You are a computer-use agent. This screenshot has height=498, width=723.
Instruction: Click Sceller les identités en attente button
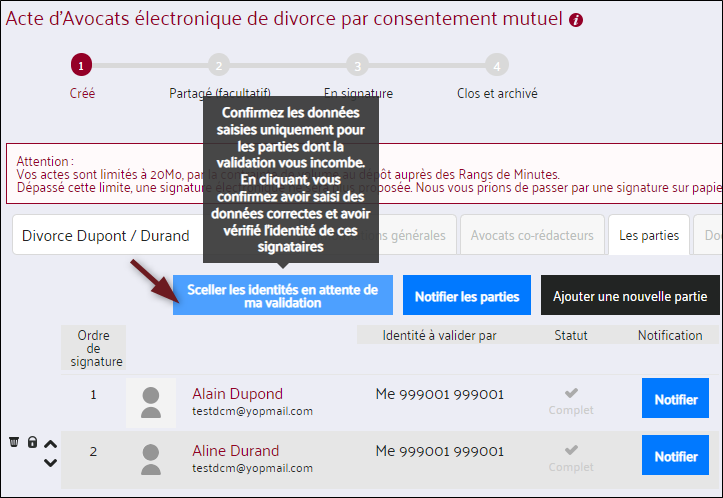tap(283, 296)
